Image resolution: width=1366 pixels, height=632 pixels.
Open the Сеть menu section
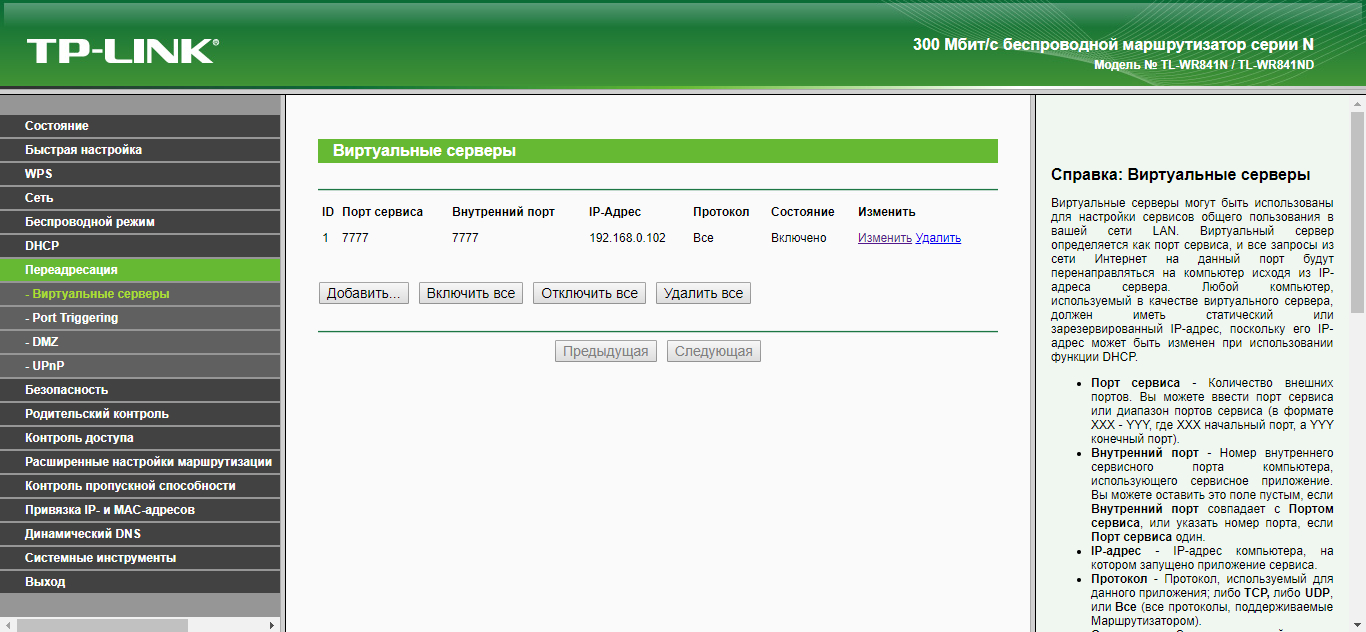[x=140, y=198]
